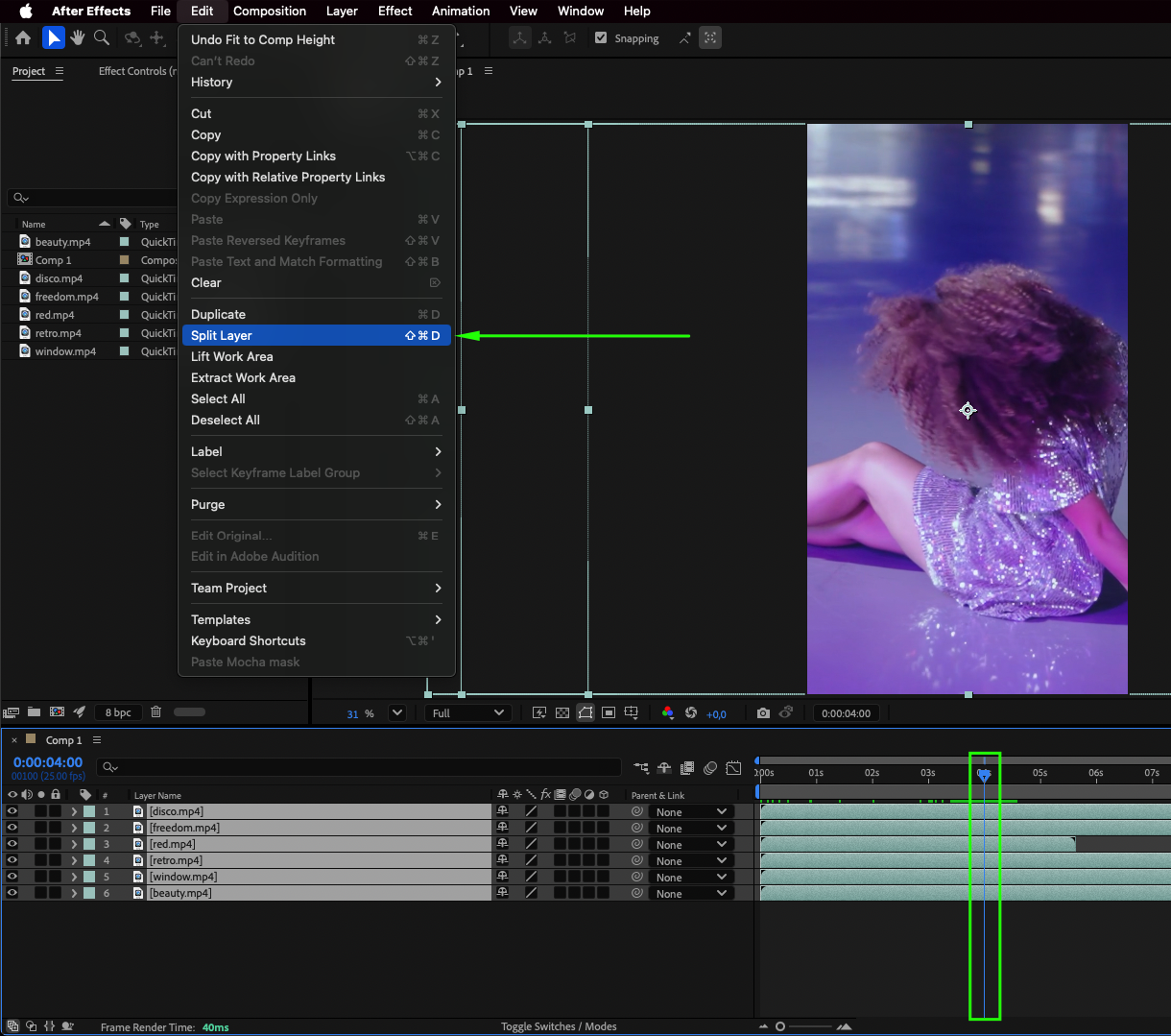Hide the beauty.mp4 layer eye

(x=12, y=893)
